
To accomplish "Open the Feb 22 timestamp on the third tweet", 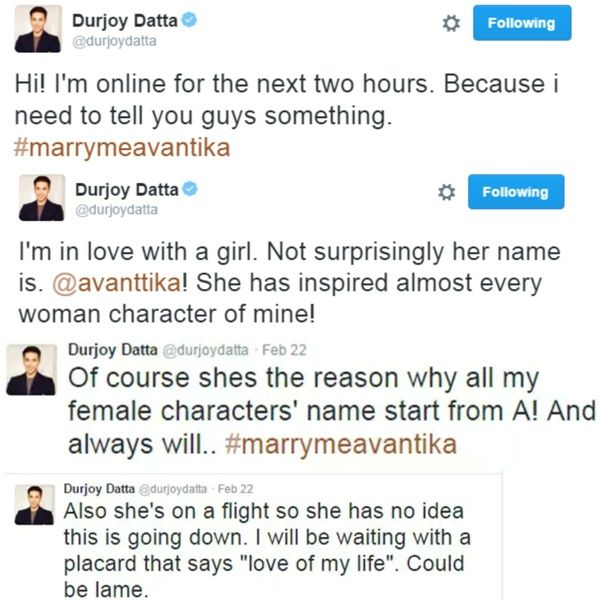I will point(284,350).
